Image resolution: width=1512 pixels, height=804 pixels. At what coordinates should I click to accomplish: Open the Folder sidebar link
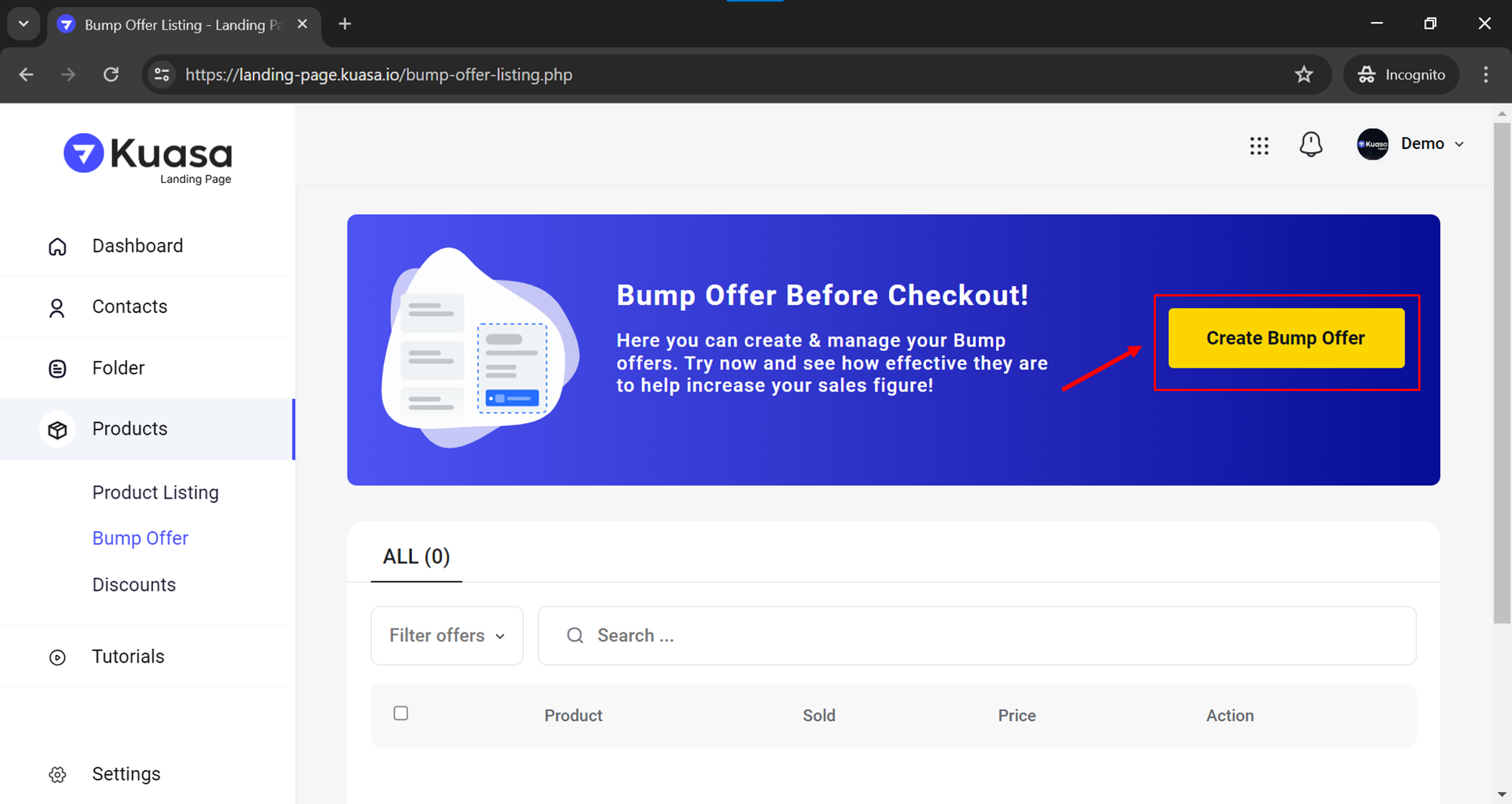(118, 368)
